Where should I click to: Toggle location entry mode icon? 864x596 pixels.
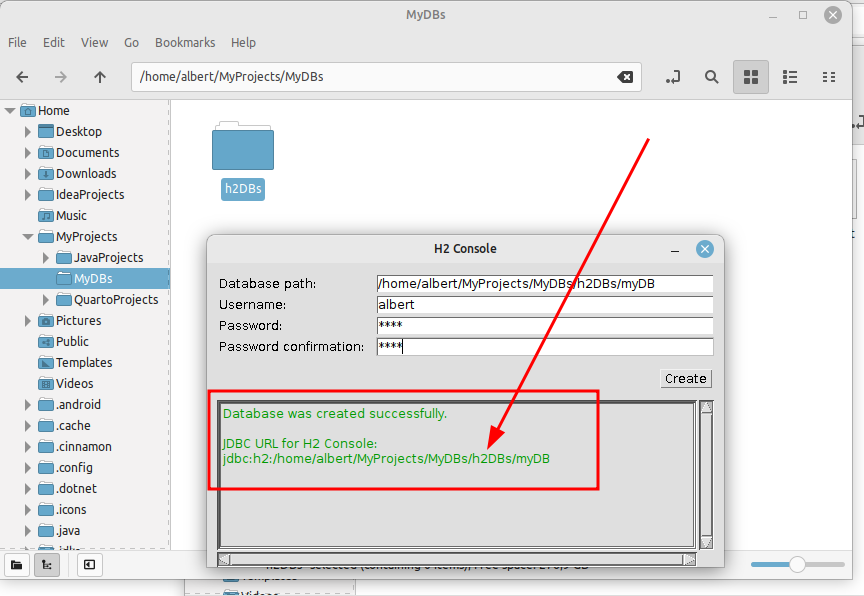coord(673,77)
